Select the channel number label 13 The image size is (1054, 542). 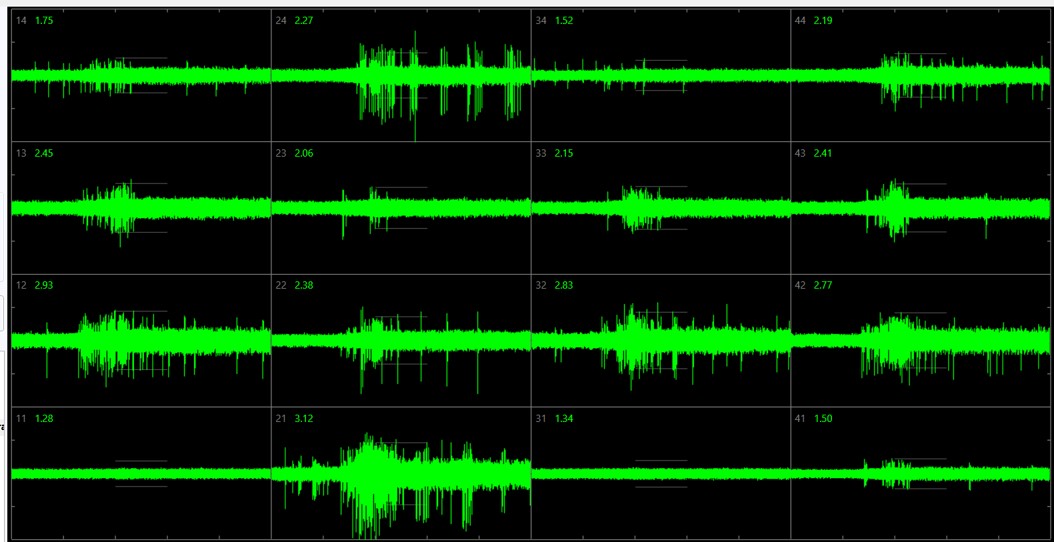[x=21, y=153]
